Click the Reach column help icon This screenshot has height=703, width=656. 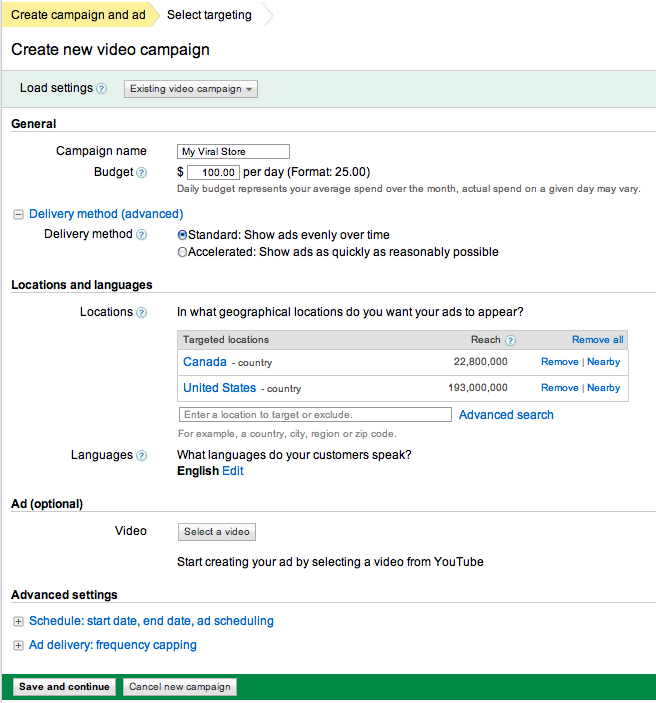click(510, 340)
